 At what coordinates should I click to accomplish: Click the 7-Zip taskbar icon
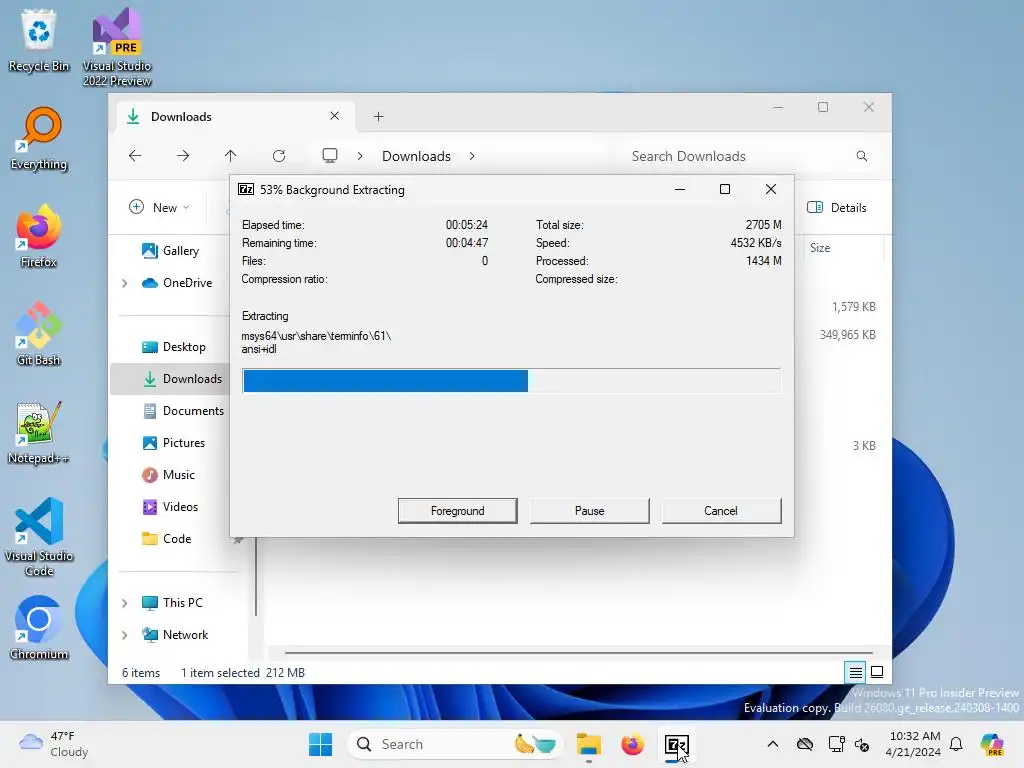pyautogui.click(x=676, y=744)
